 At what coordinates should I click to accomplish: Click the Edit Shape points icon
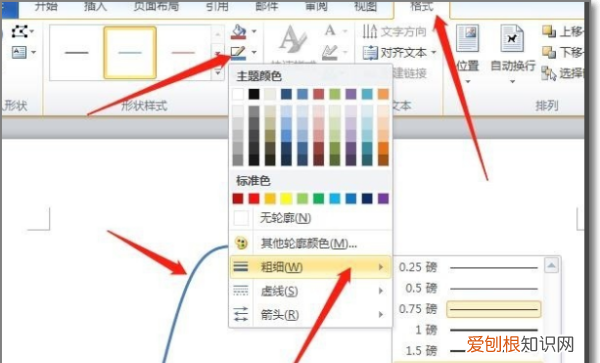click(19, 31)
